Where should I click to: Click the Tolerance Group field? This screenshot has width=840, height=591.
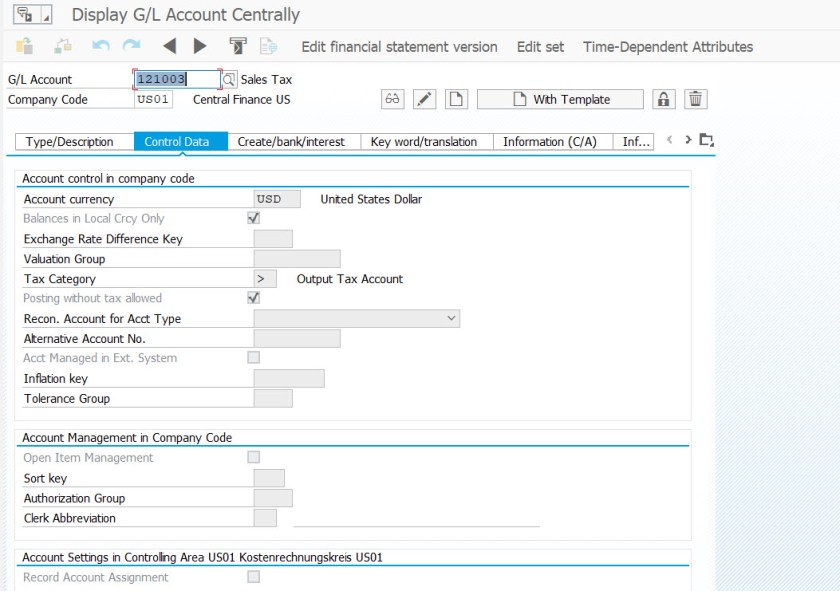click(273, 398)
